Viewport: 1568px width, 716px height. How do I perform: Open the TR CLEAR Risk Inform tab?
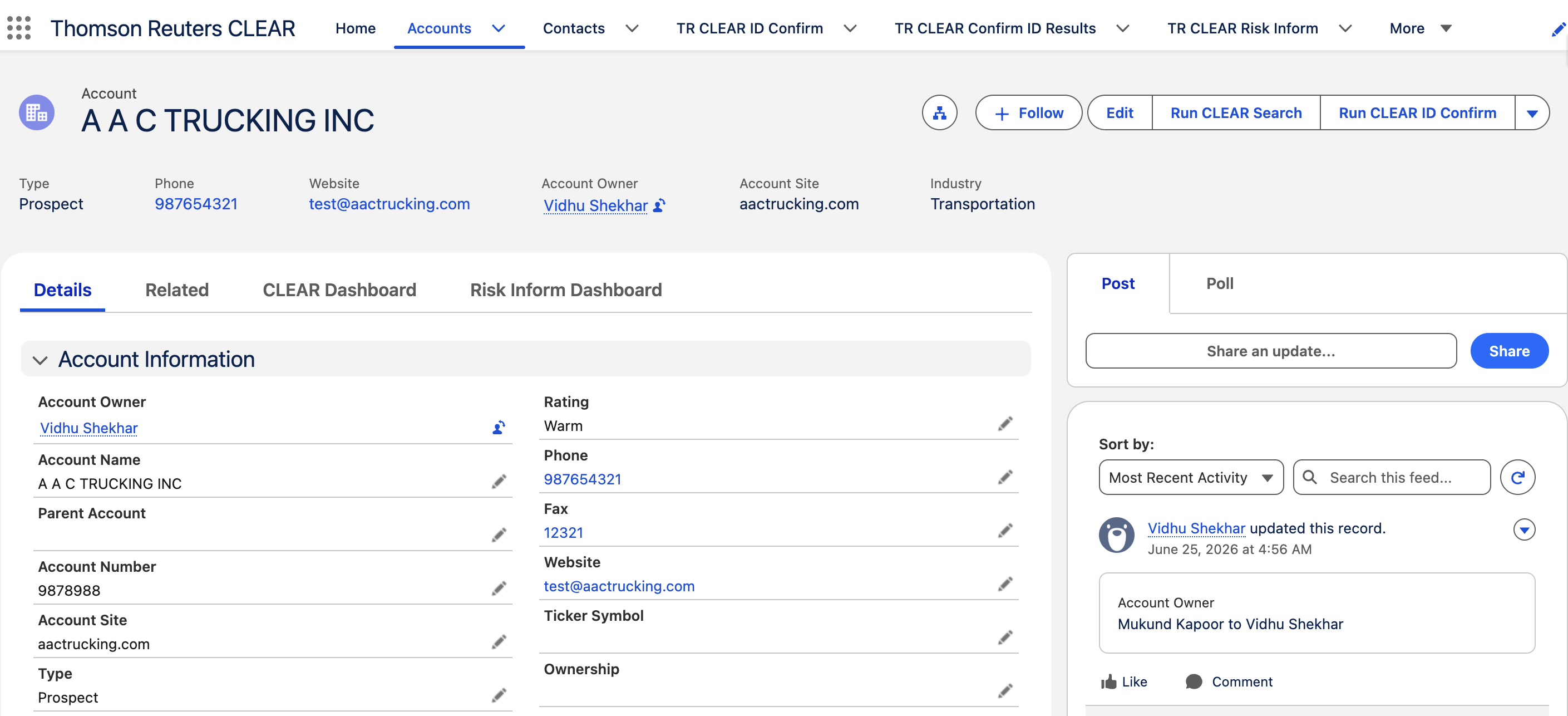tap(1242, 28)
